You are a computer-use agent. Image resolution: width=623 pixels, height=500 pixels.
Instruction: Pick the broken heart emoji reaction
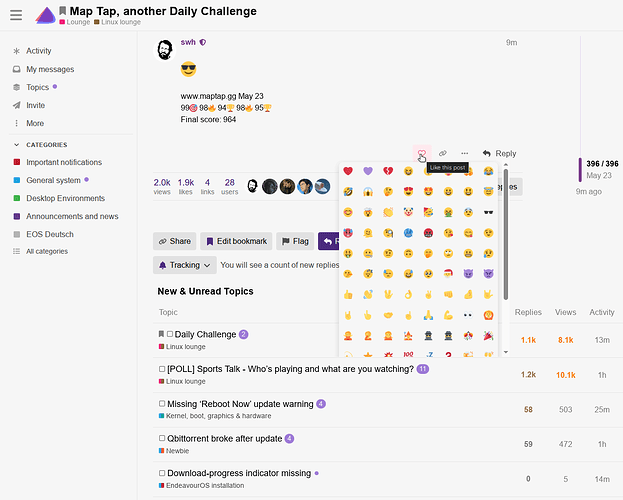point(388,171)
